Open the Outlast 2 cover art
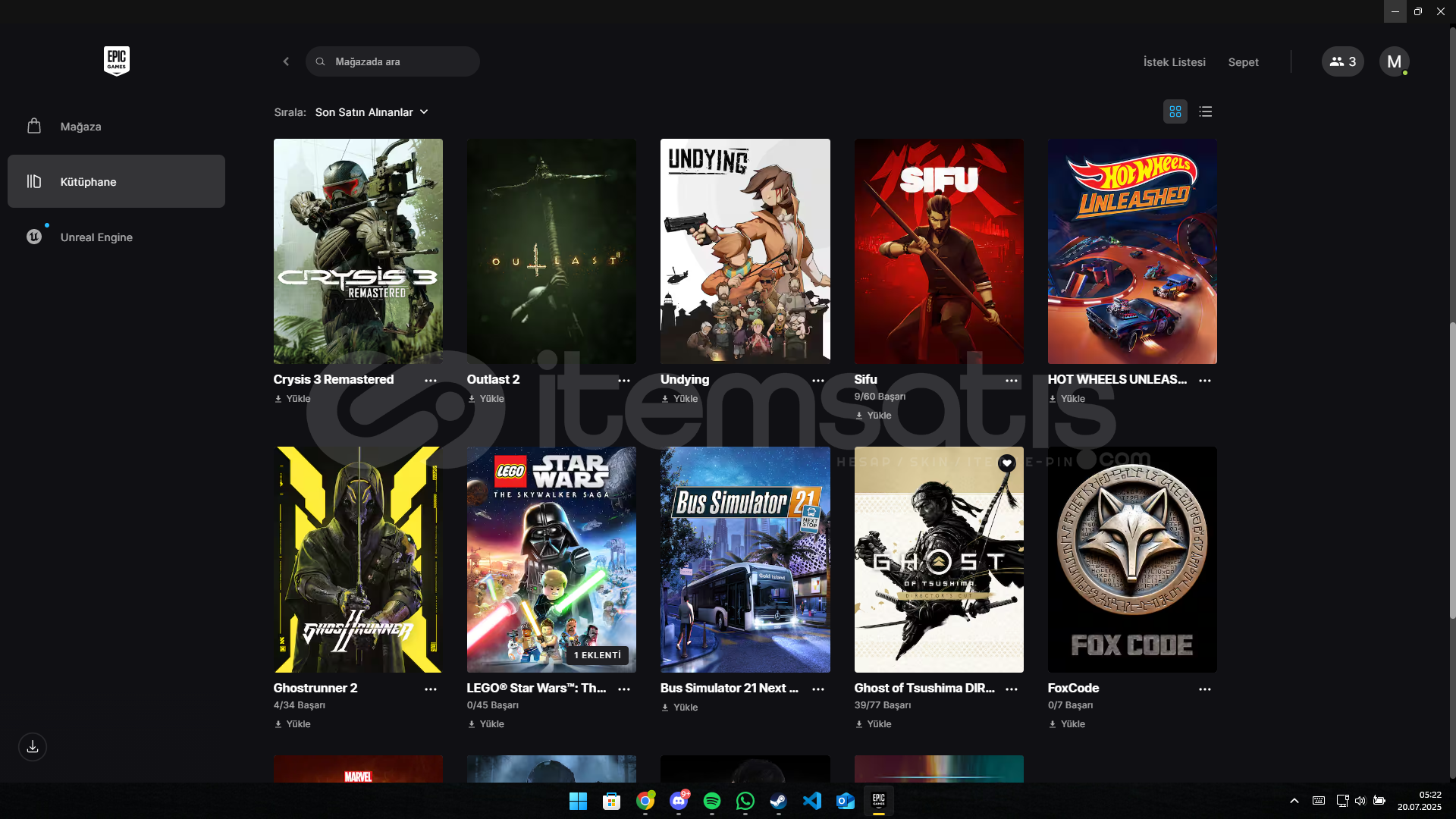This screenshot has height=819, width=1456. [x=551, y=251]
